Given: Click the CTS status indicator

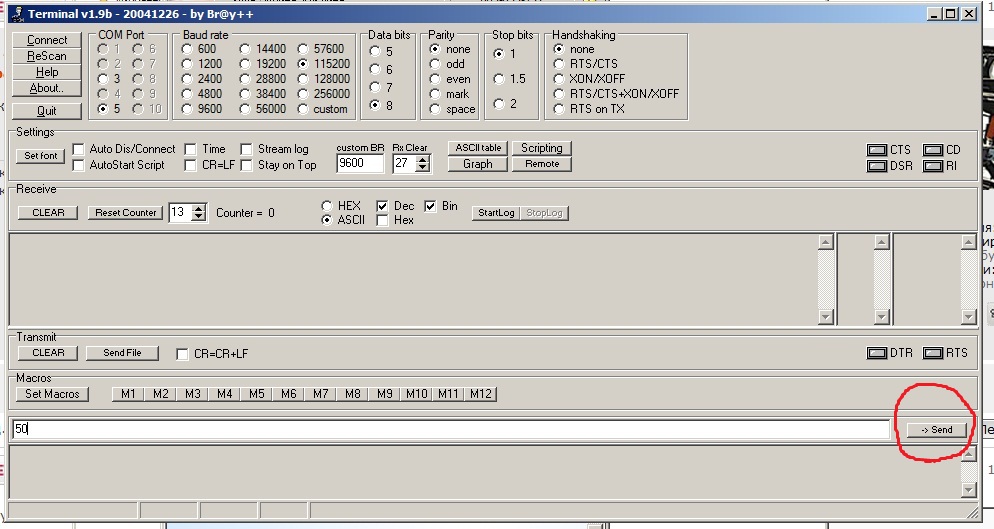Looking at the screenshot, I should tap(877, 150).
